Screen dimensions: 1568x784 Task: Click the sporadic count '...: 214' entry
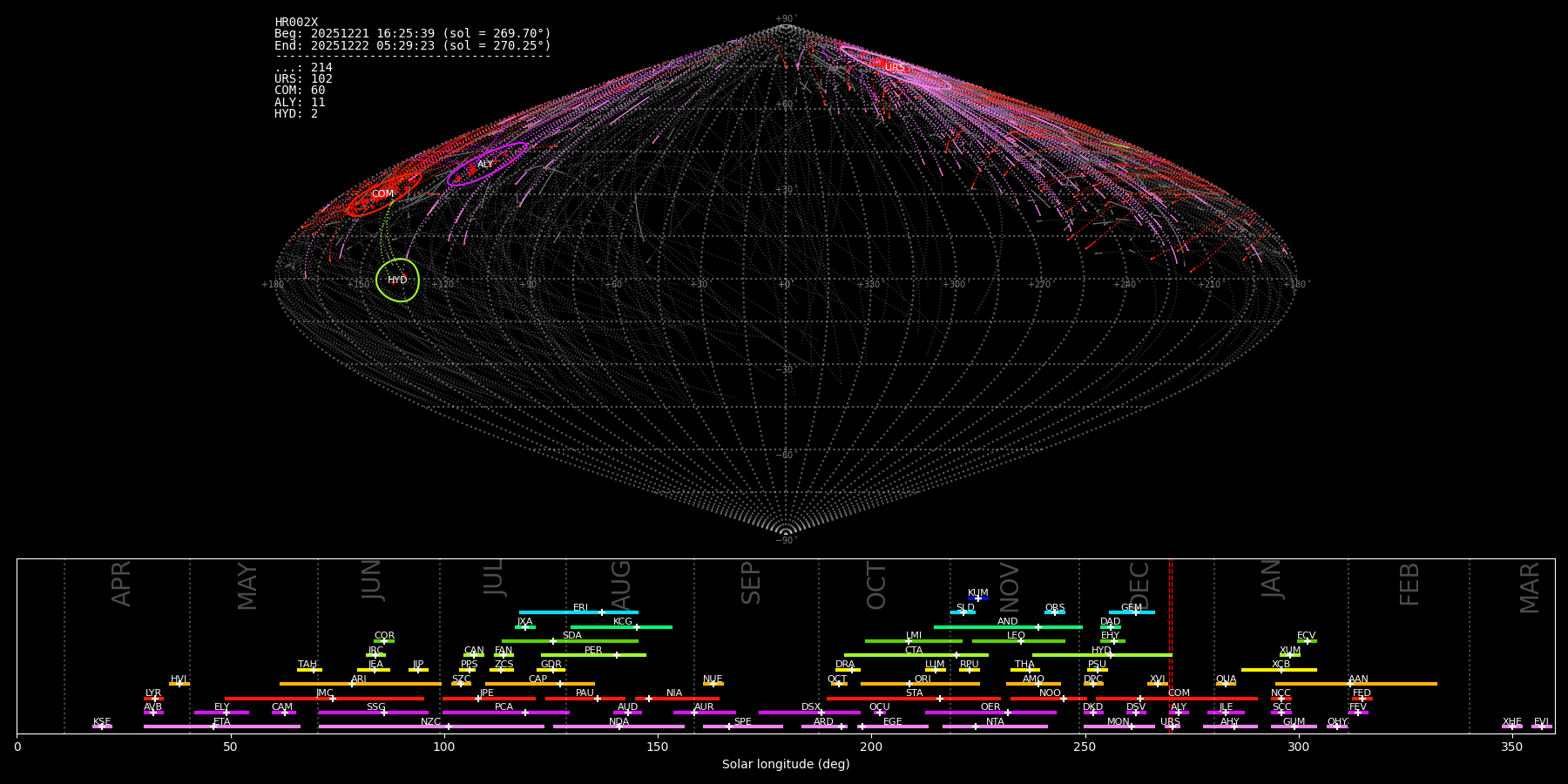pos(303,68)
